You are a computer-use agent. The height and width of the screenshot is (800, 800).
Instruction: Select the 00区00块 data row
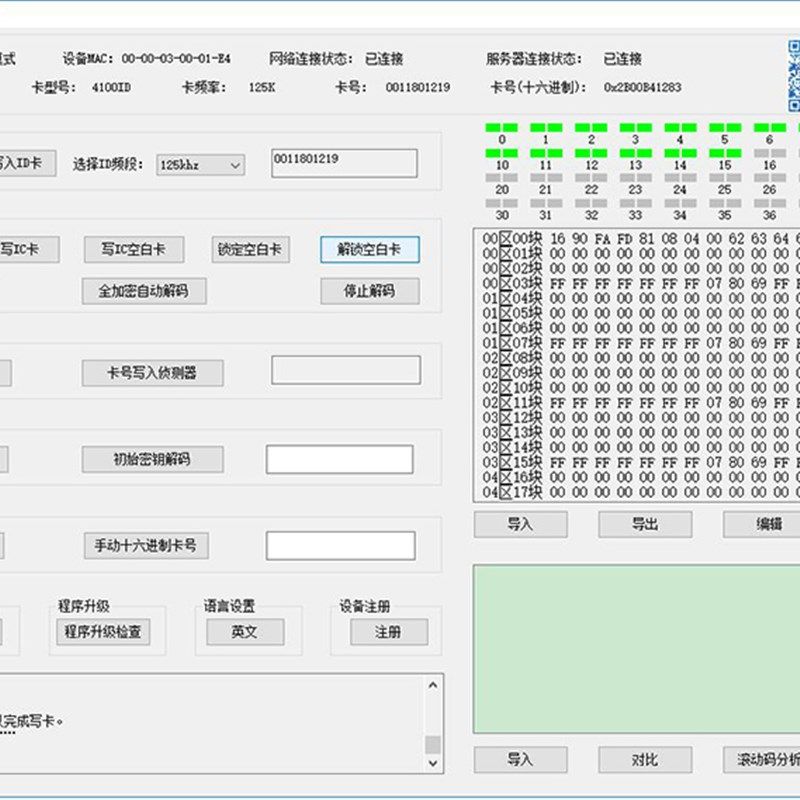(x=641, y=238)
